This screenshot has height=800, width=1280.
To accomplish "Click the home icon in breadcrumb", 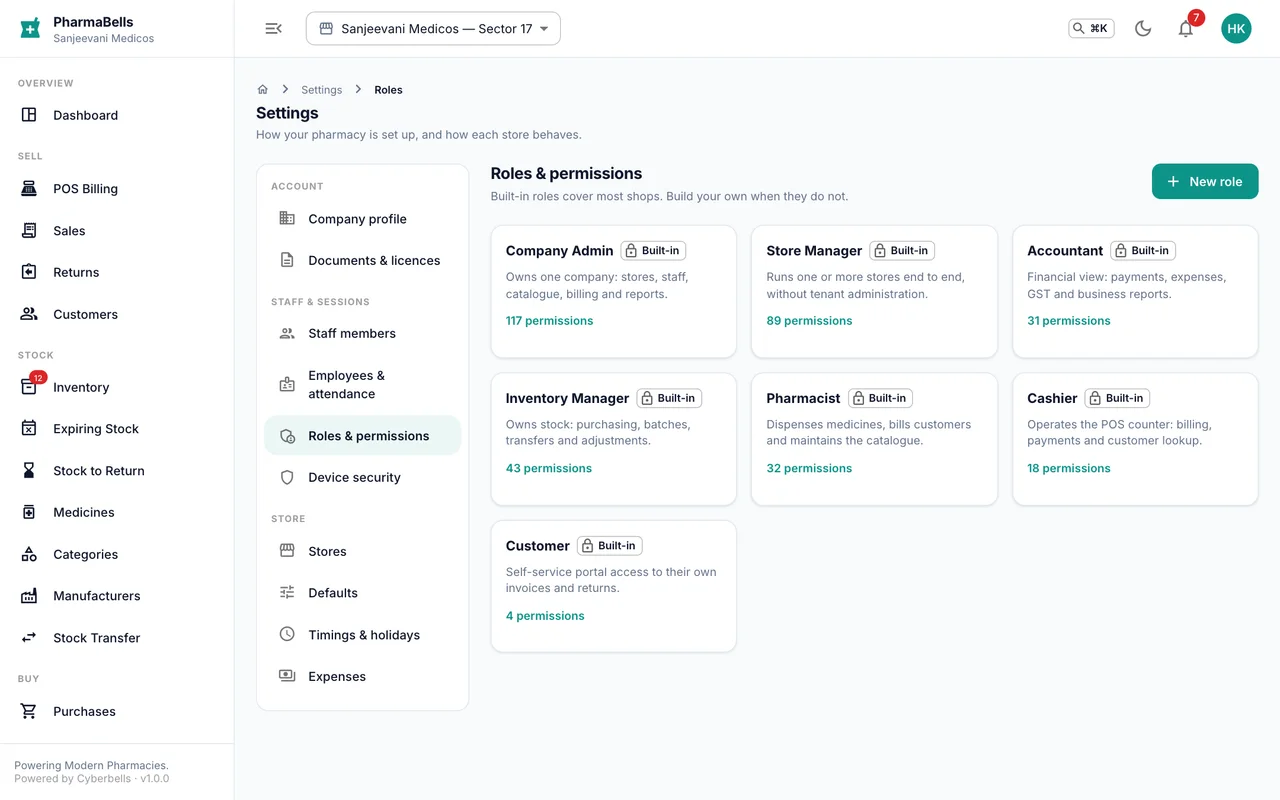I will [263, 90].
